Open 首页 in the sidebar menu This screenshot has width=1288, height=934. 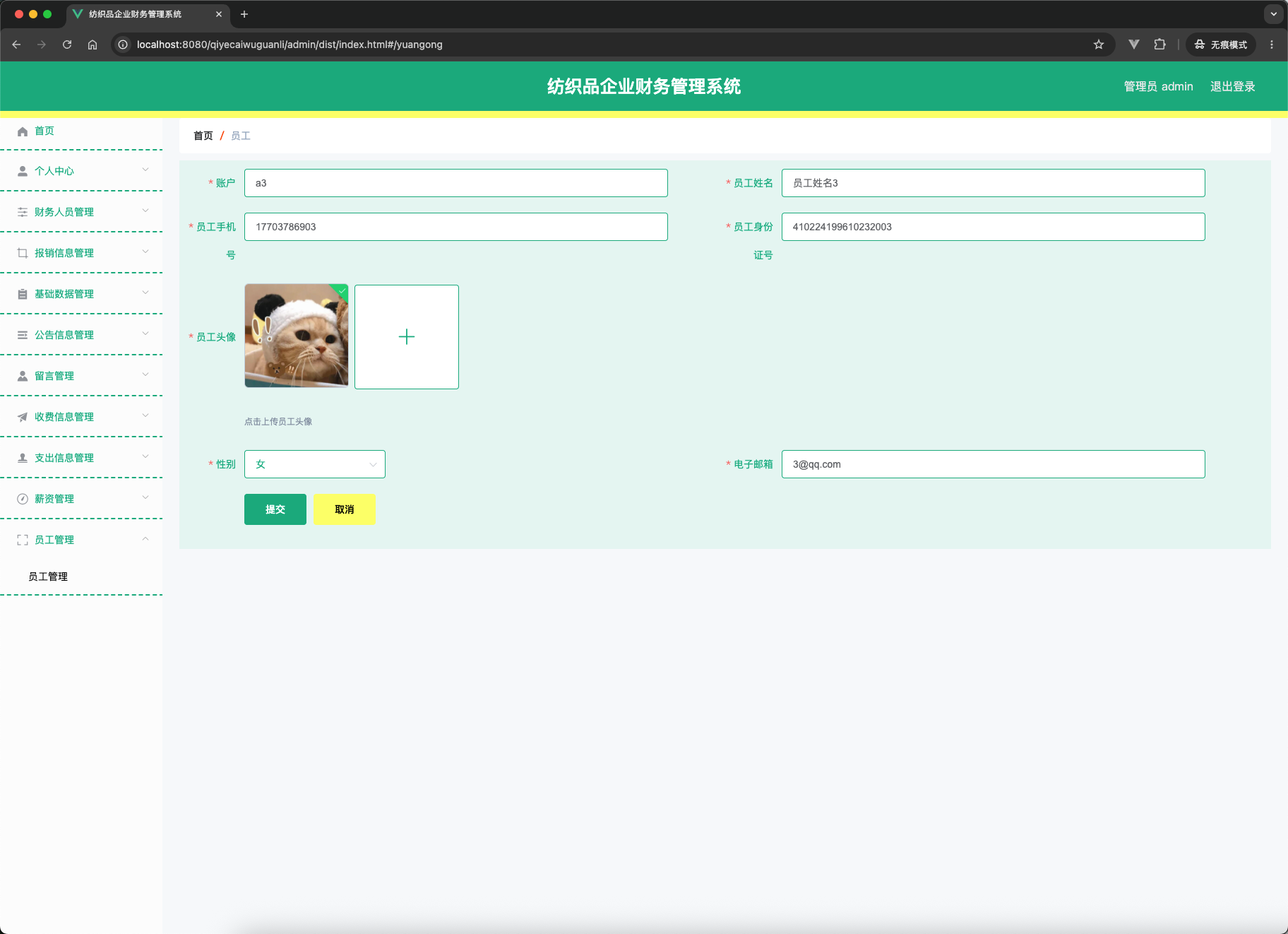pos(44,131)
